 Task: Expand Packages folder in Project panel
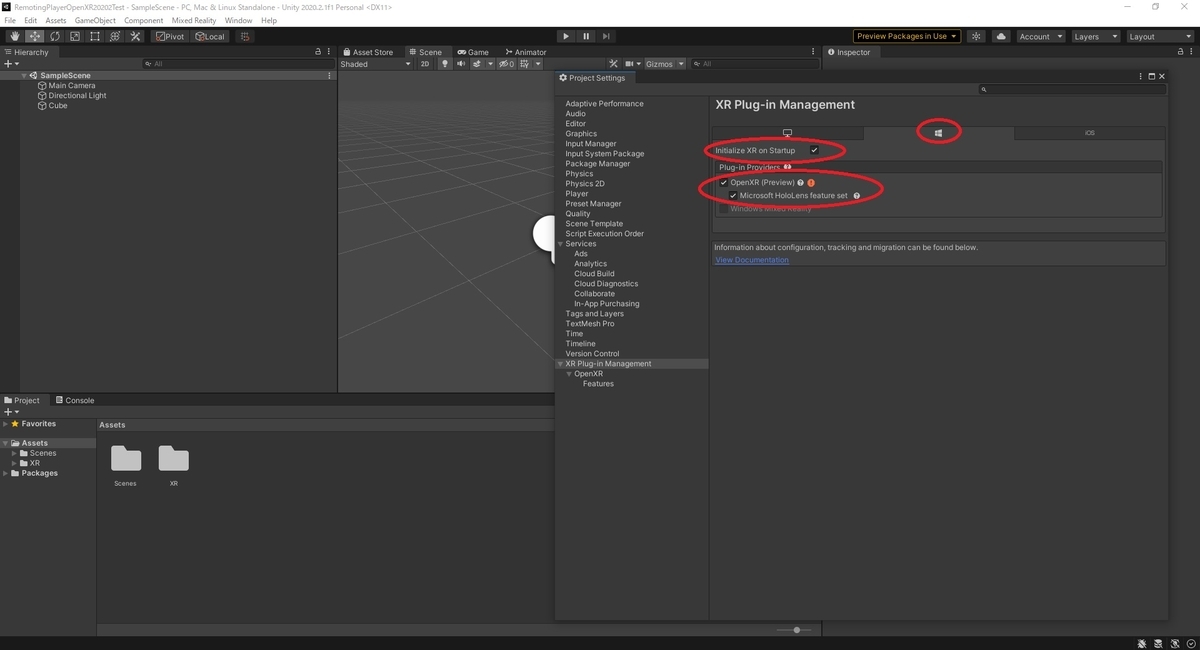coord(5,473)
